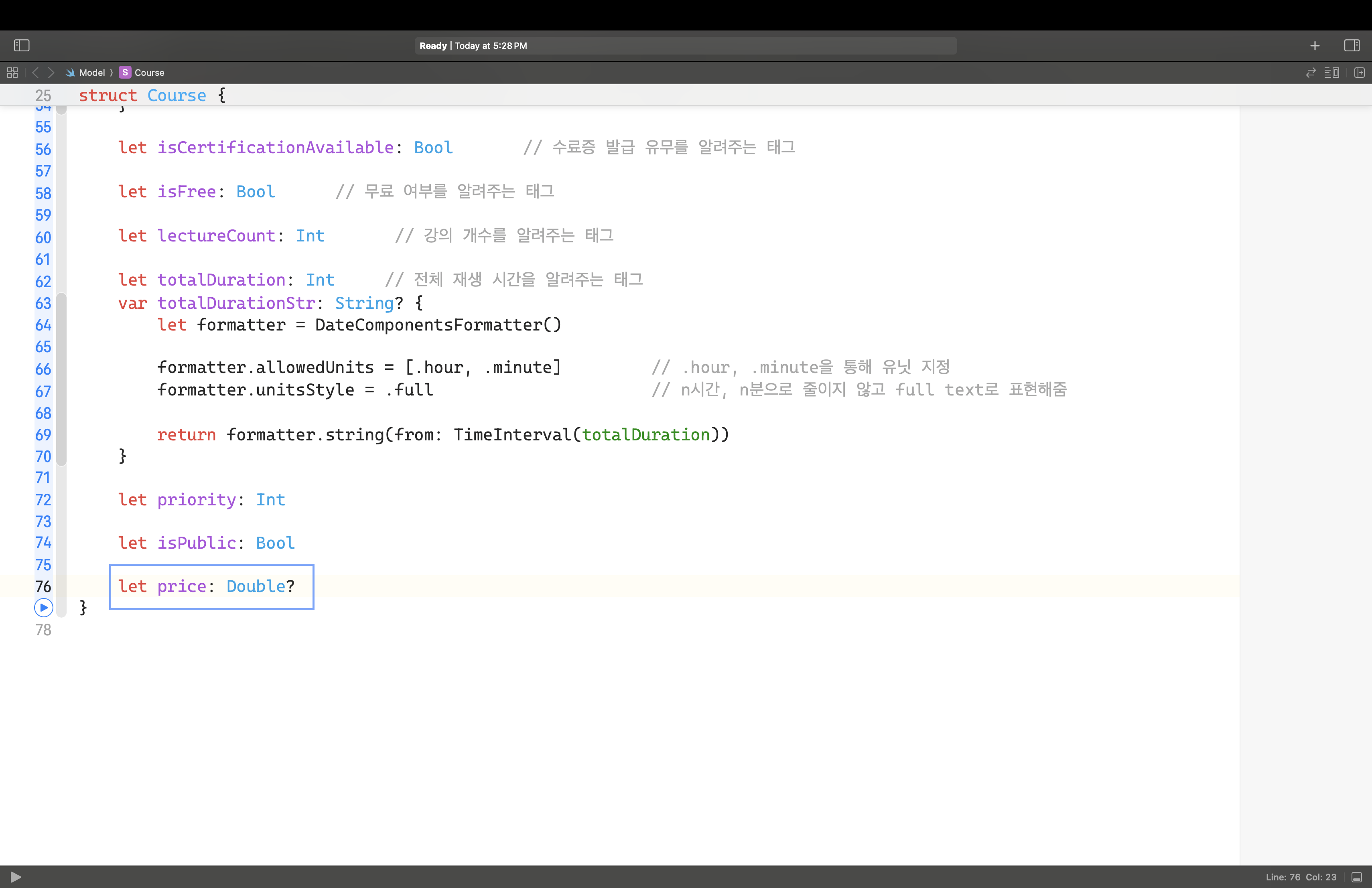The width and height of the screenshot is (1372, 888).
Task: Click the plus Library button
Action: tap(1314, 46)
